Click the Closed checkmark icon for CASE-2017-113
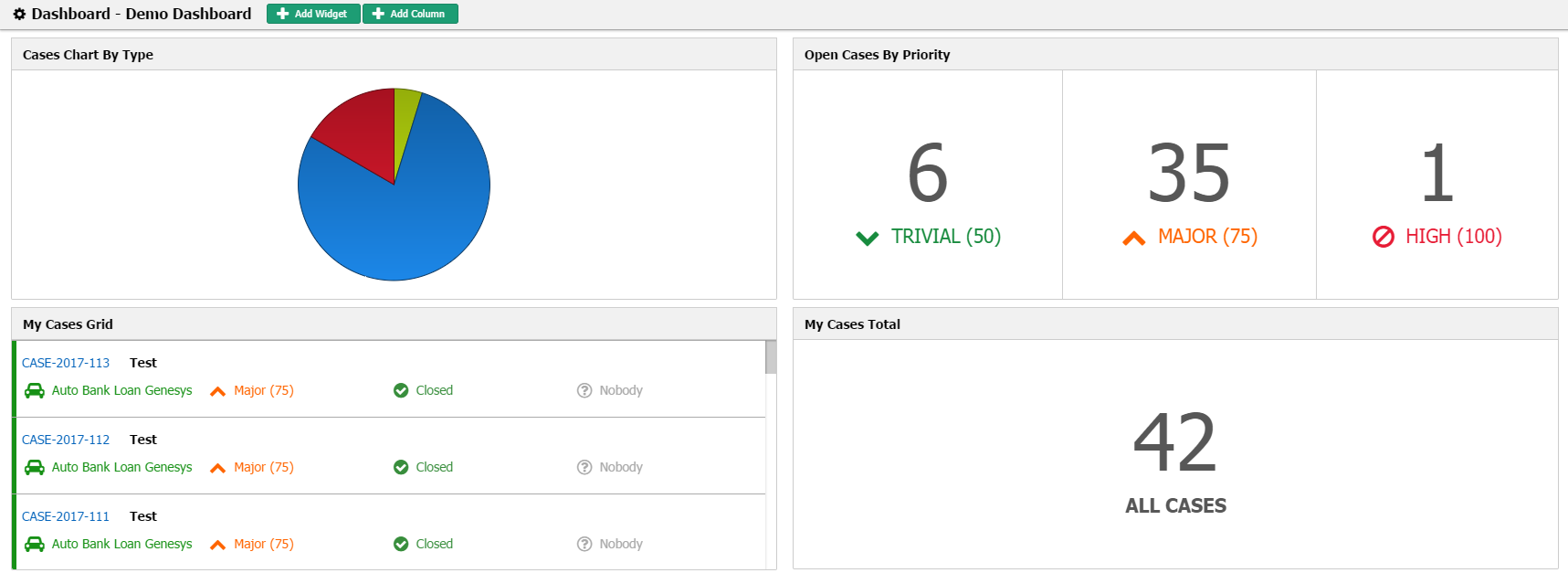 click(x=401, y=390)
